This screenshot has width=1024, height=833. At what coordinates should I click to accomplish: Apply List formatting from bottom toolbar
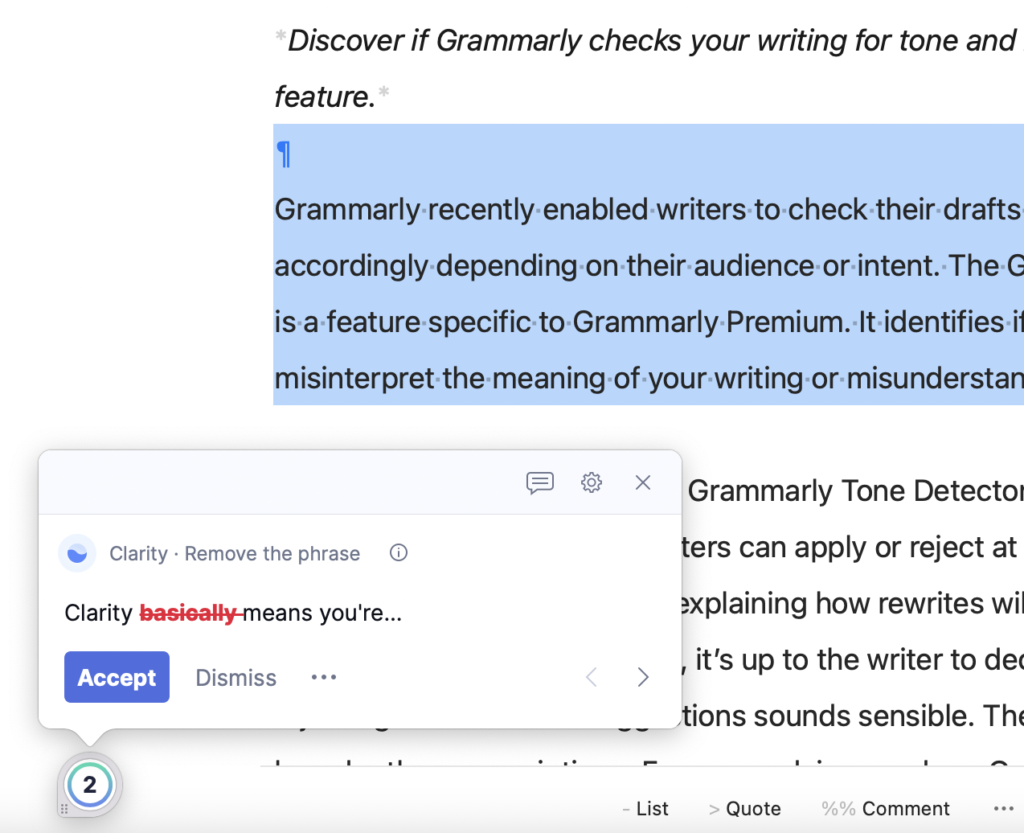coord(645,809)
